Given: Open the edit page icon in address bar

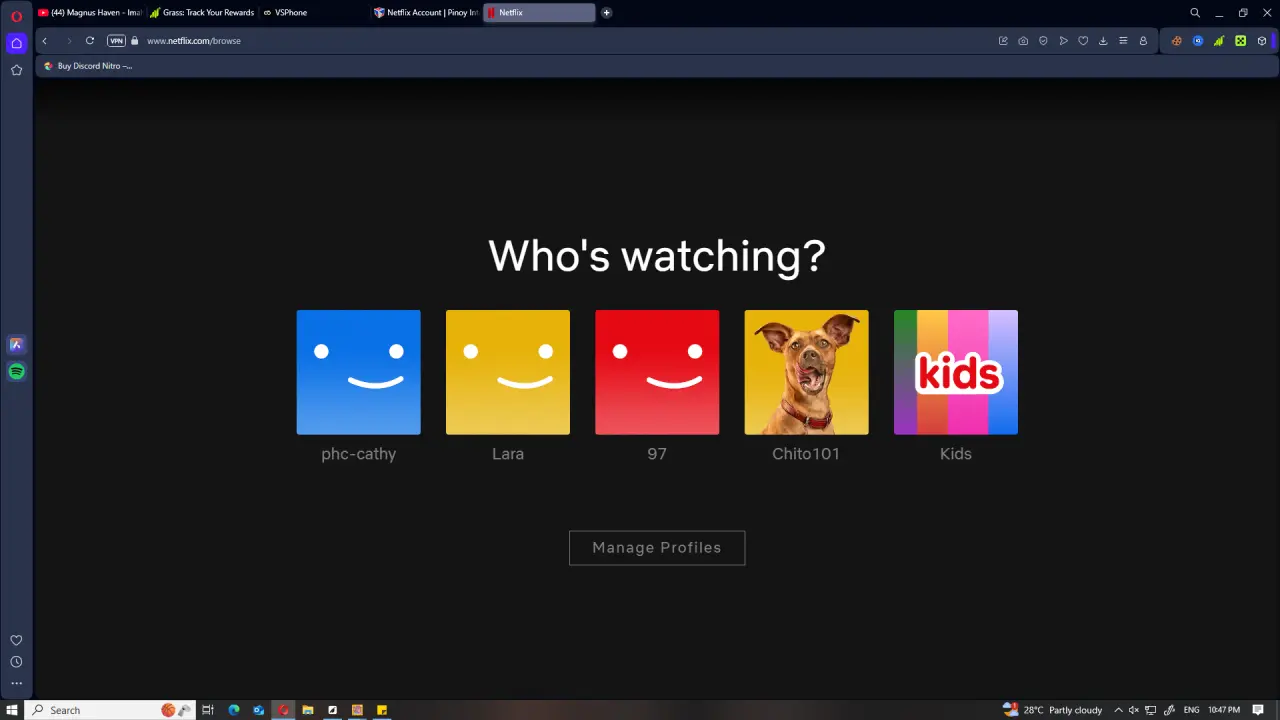Looking at the screenshot, I should [1003, 41].
